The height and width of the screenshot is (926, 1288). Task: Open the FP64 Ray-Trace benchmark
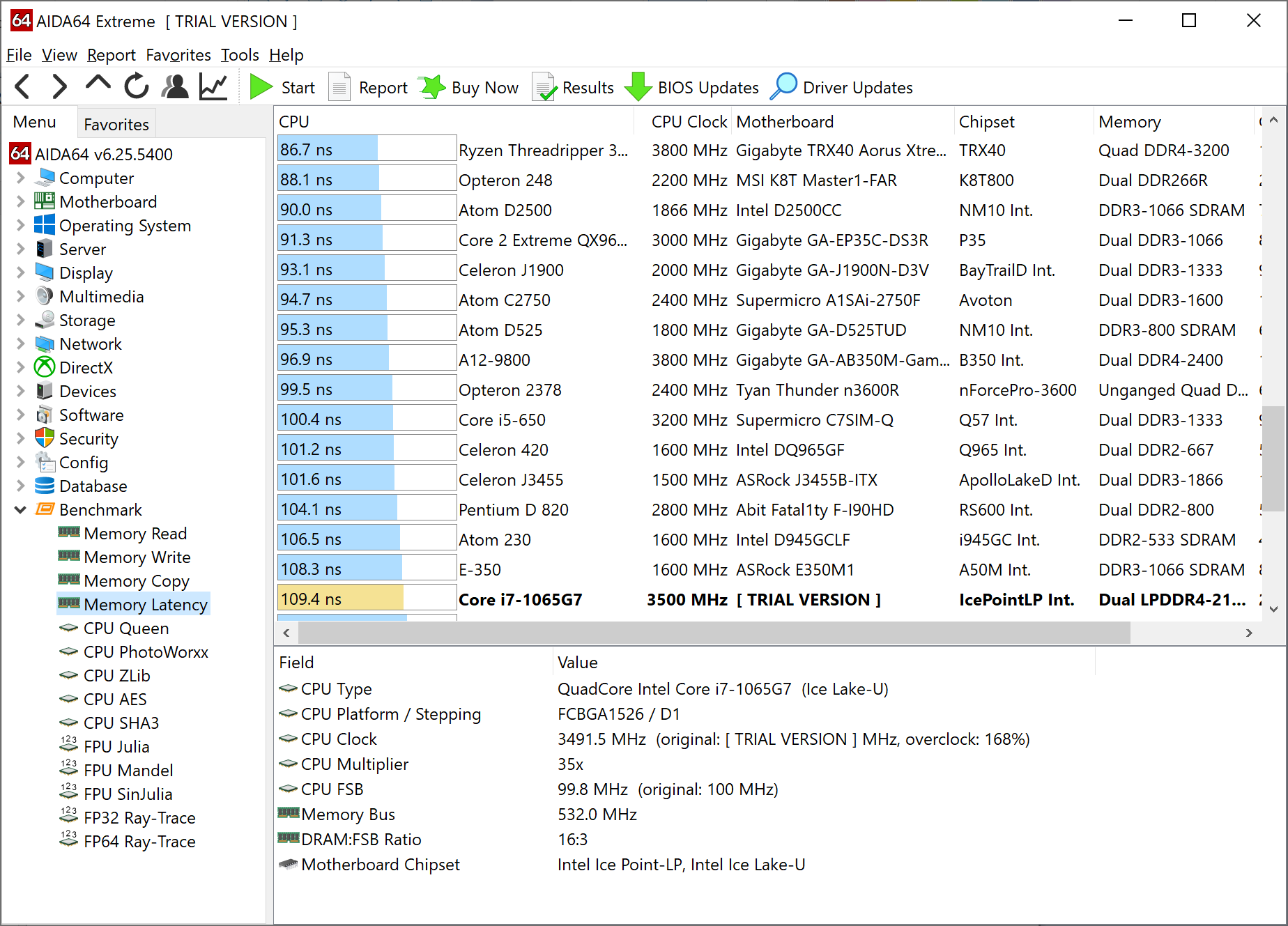click(128, 842)
